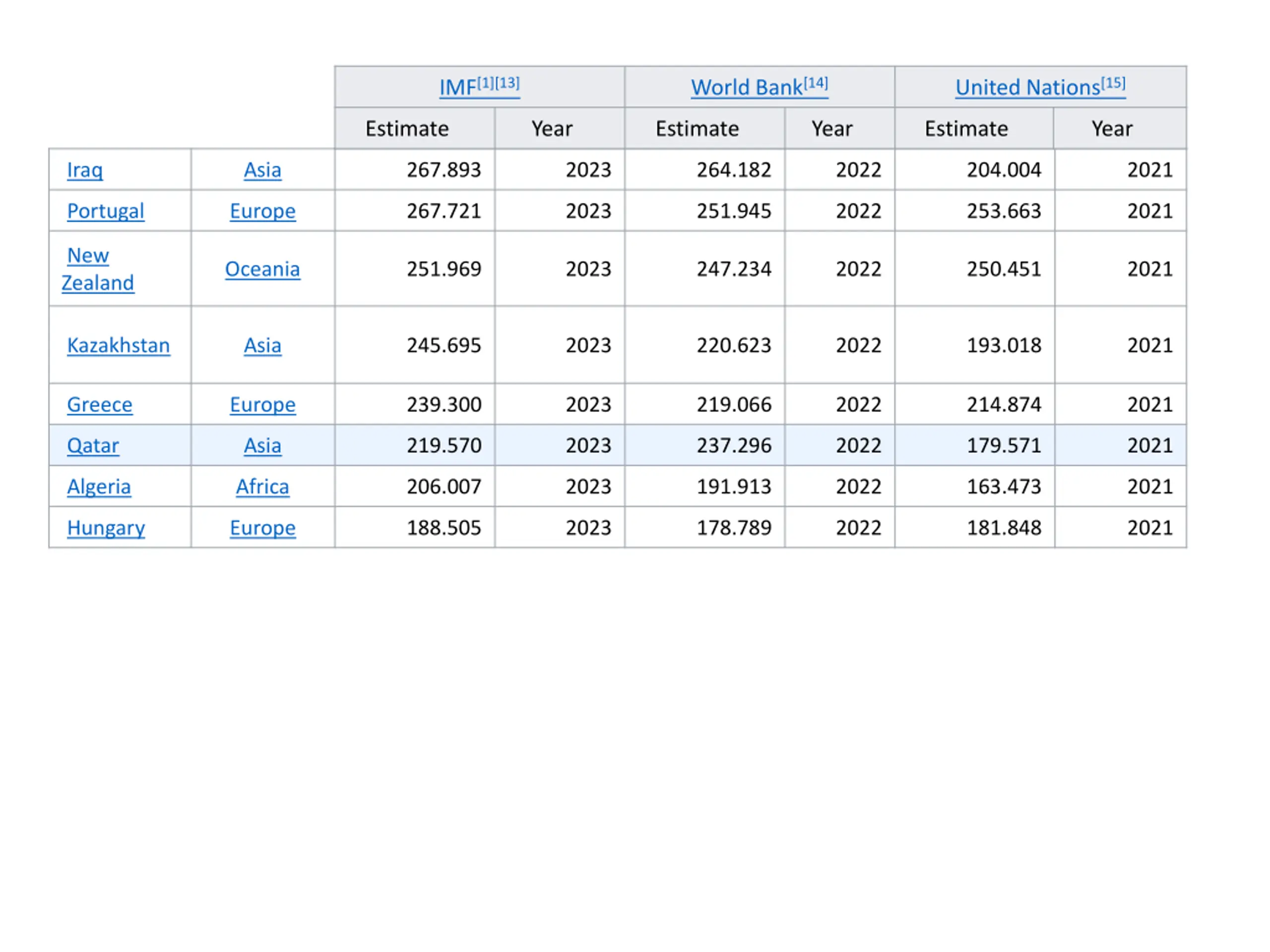Screen dimensions: 1270x952
Task: Follow the New Zealand link
Action: pos(98,269)
